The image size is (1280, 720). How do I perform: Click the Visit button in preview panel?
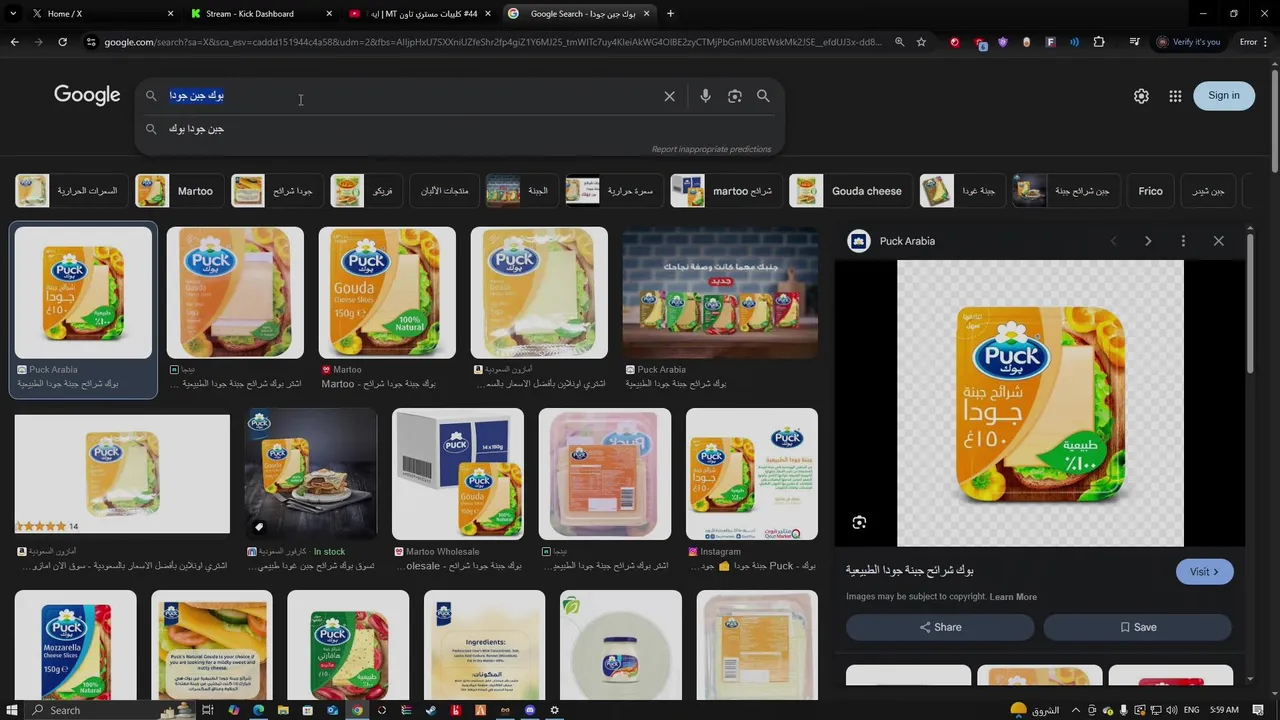tap(1204, 572)
